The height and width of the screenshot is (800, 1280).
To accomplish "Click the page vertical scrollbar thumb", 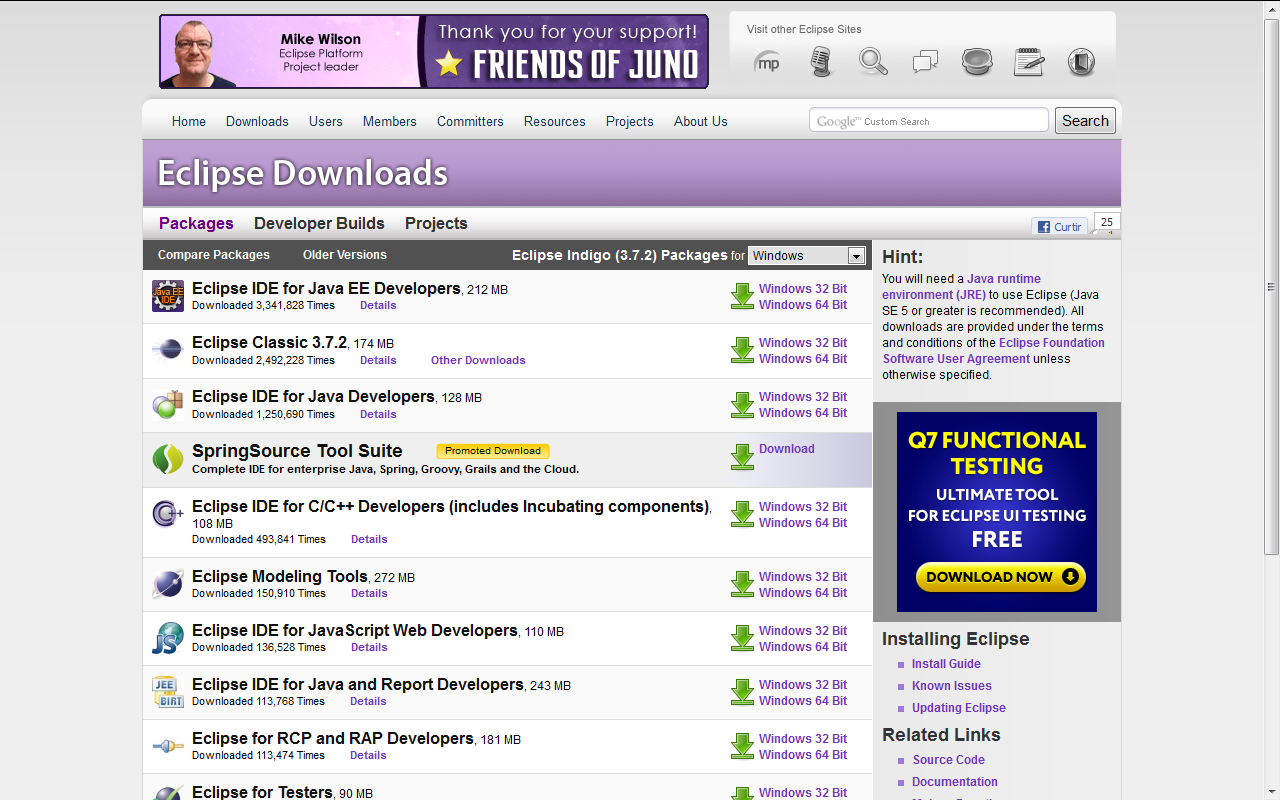I will (1271, 285).
